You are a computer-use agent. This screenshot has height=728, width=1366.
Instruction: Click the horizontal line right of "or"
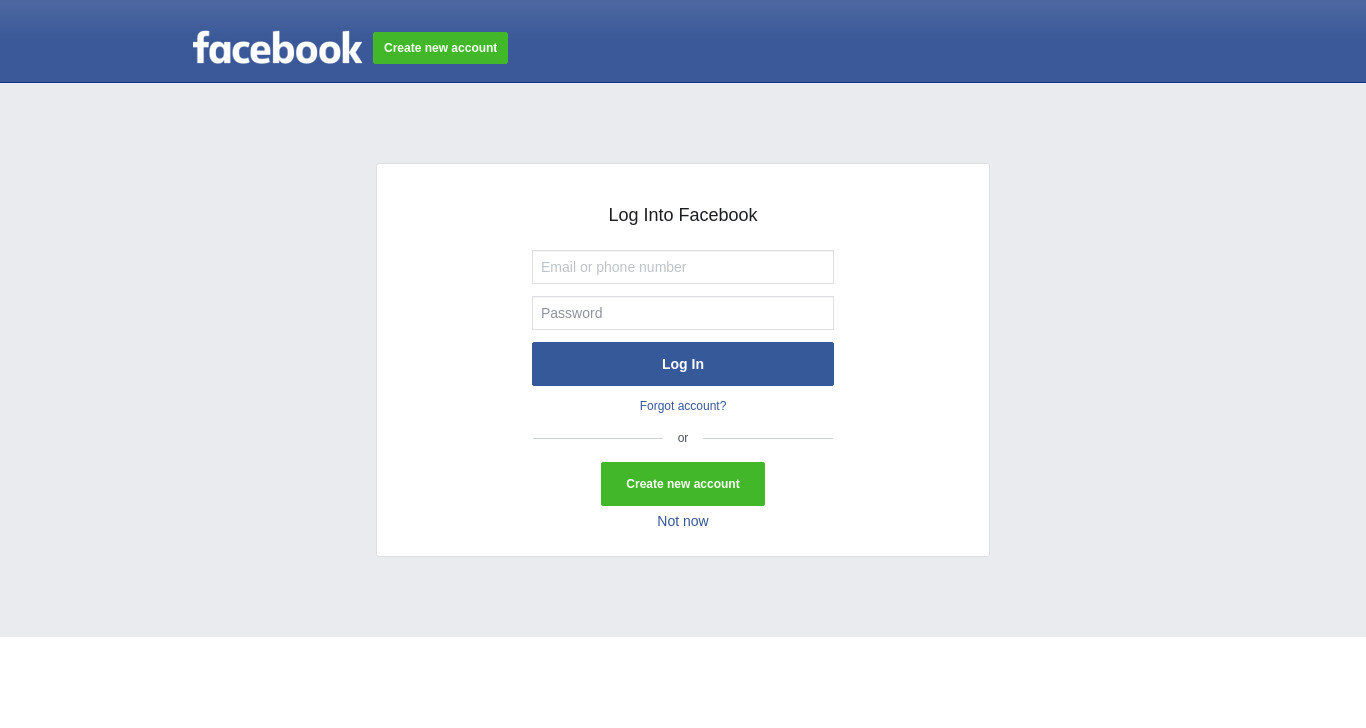(768, 438)
